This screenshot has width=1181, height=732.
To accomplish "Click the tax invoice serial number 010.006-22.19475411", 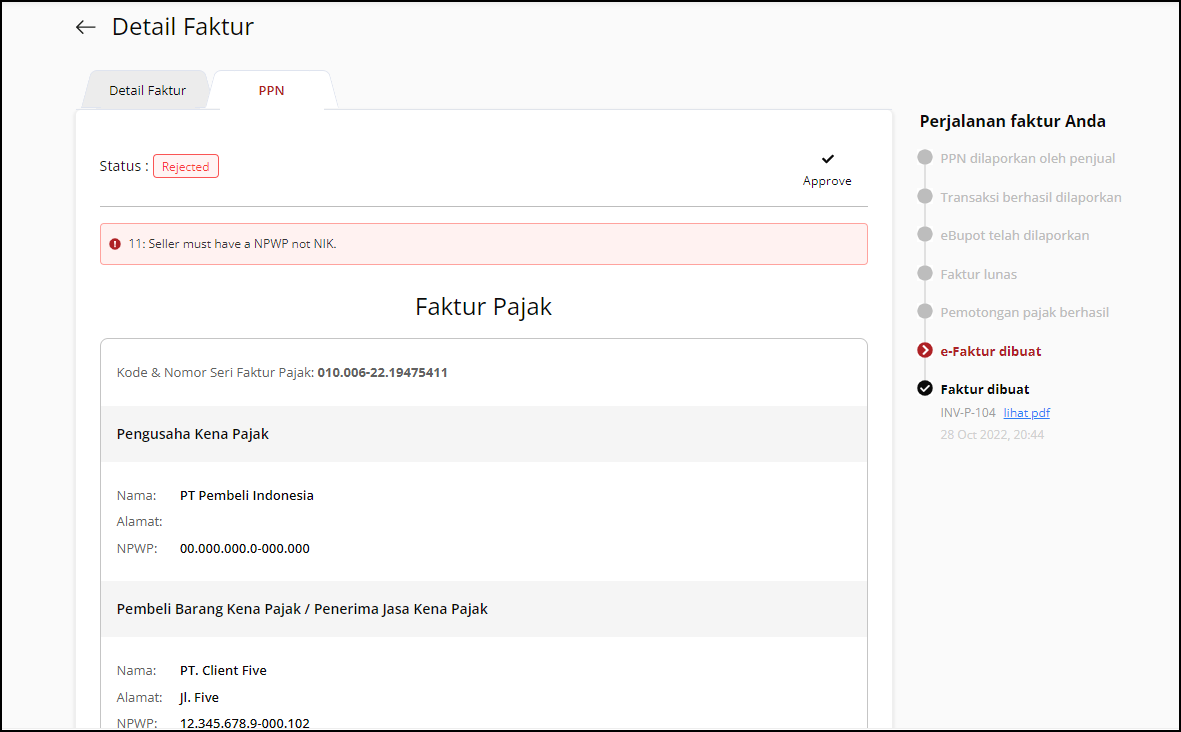I will (x=382, y=373).
